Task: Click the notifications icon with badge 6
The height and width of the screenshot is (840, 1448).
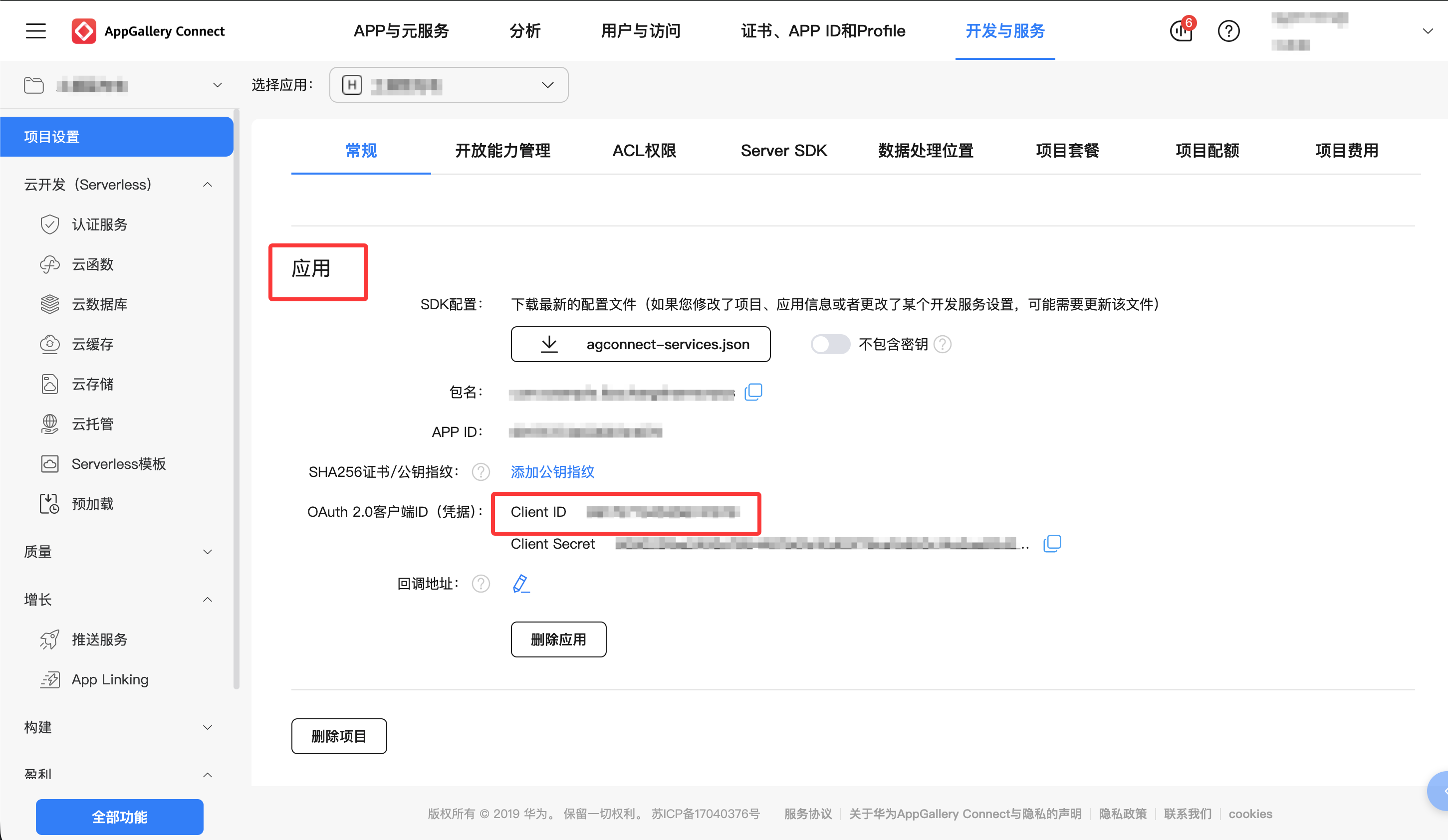Action: pyautogui.click(x=1182, y=30)
